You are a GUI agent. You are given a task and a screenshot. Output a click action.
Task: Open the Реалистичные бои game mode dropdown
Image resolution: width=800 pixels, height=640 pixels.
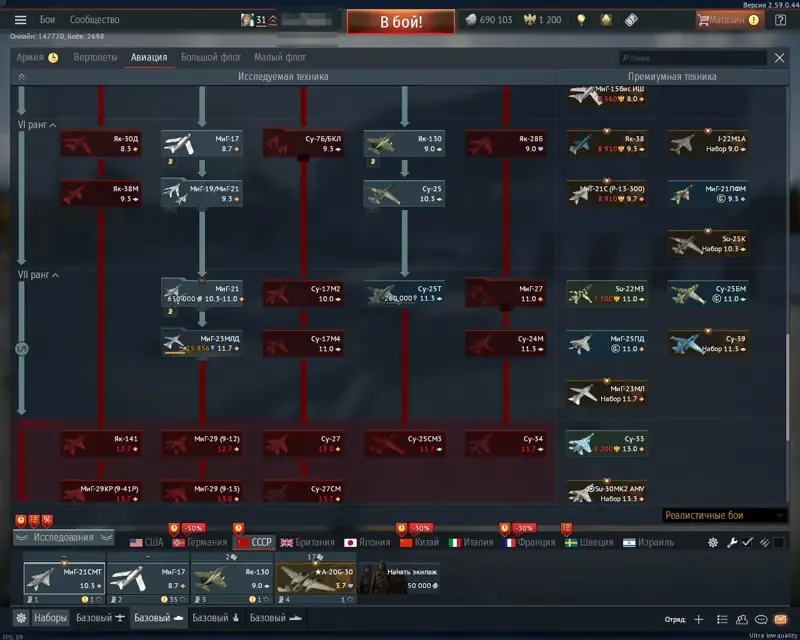[x=724, y=515]
